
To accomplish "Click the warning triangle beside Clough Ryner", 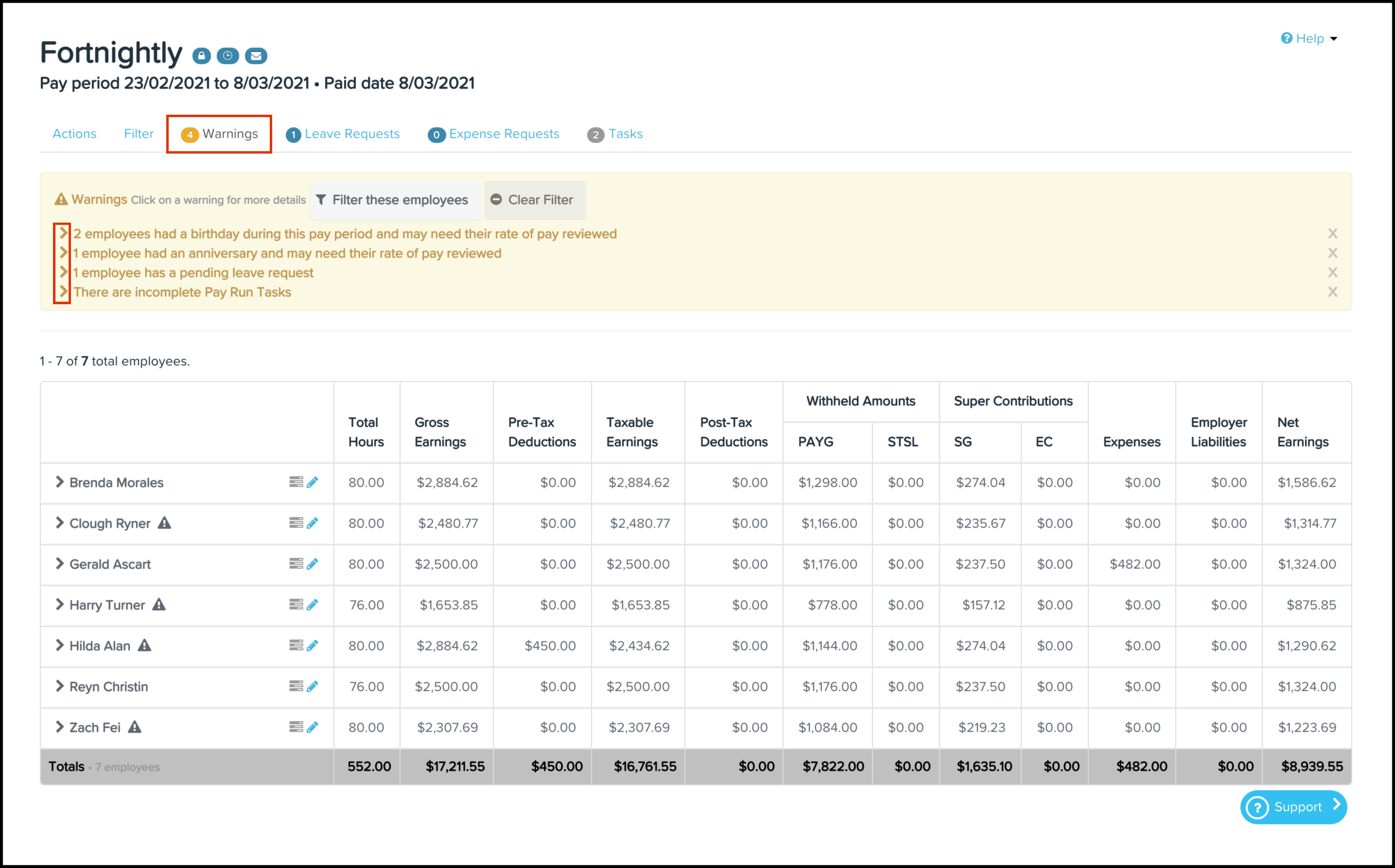I will 165,523.
